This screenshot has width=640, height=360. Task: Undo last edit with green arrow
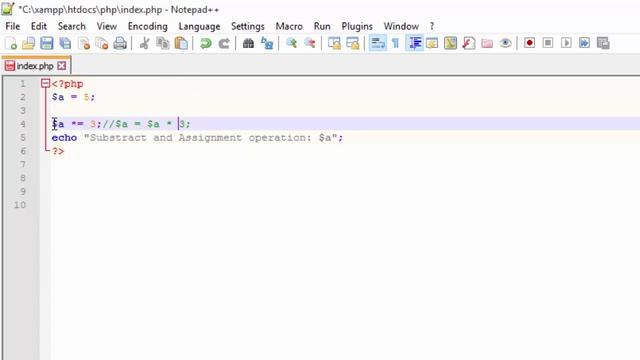coord(205,43)
